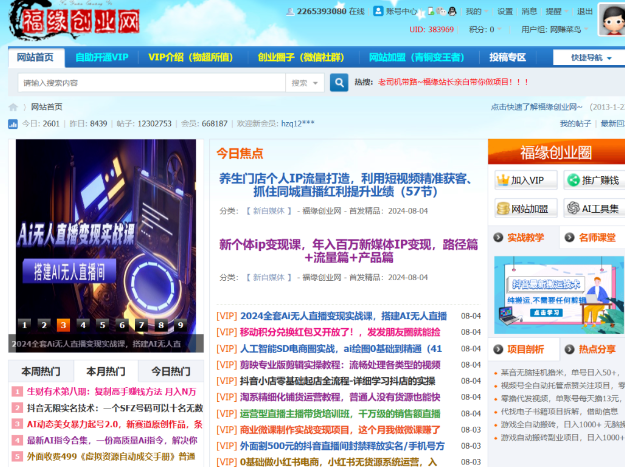This screenshot has height=467, width=625.
Task: Click the 加入VIP button
Action: click(x=526, y=180)
